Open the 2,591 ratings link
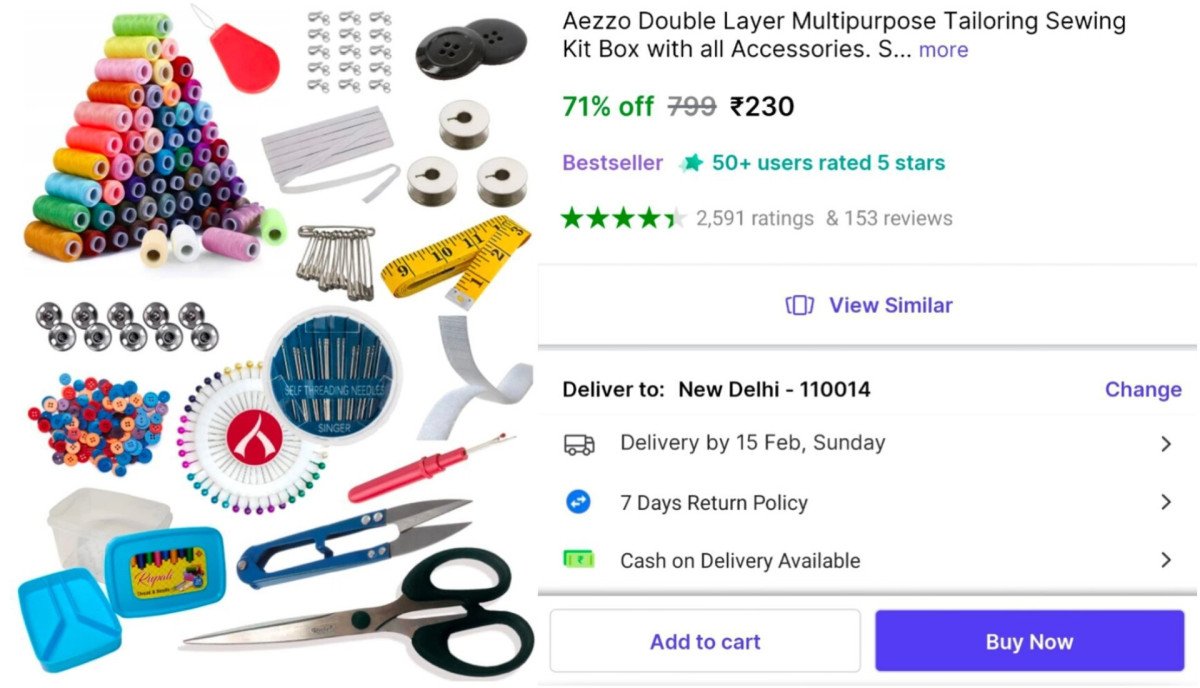This screenshot has width=1200, height=688. 755,218
